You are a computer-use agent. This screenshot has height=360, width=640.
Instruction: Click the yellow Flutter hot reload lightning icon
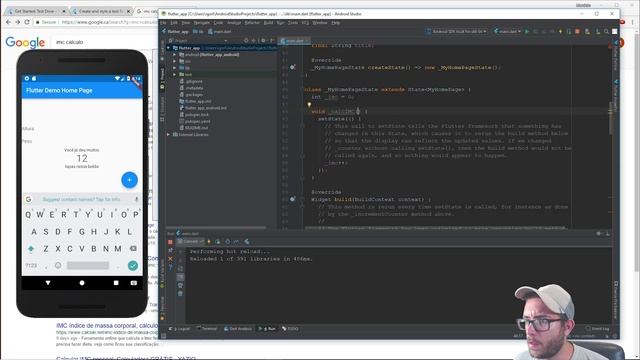click(560, 31)
